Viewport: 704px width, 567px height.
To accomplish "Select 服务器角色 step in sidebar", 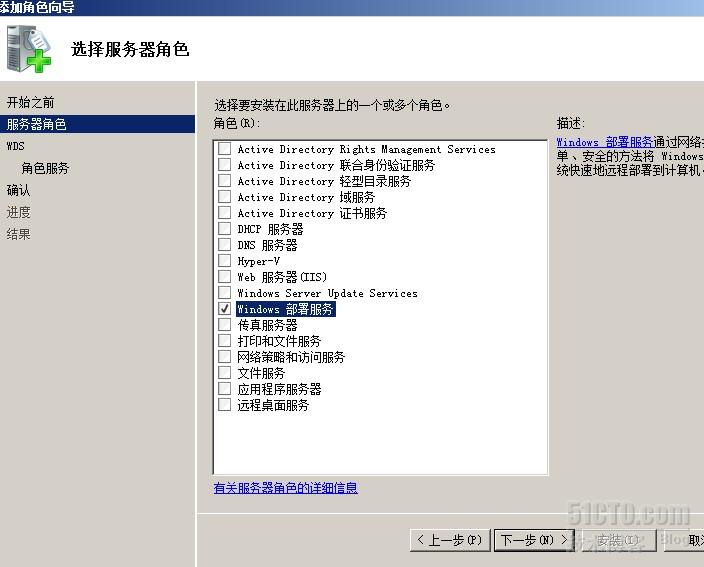I will tap(97, 124).
